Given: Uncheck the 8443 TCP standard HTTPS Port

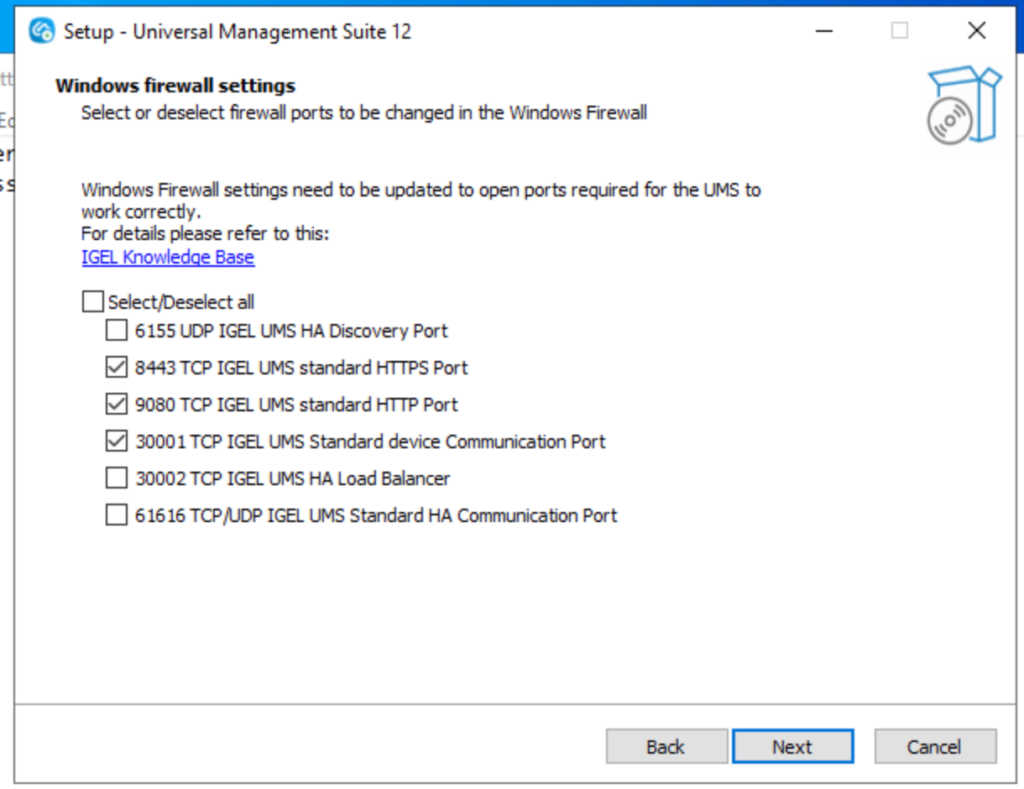Looking at the screenshot, I should [x=117, y=368].
